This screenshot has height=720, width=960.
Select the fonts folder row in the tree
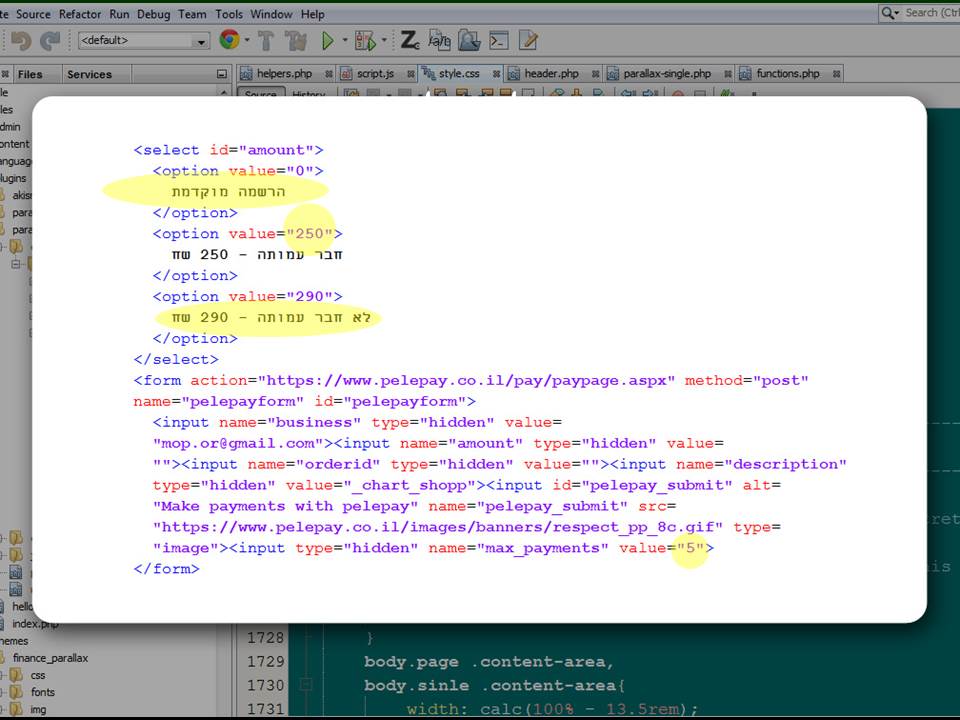(43, 692)
